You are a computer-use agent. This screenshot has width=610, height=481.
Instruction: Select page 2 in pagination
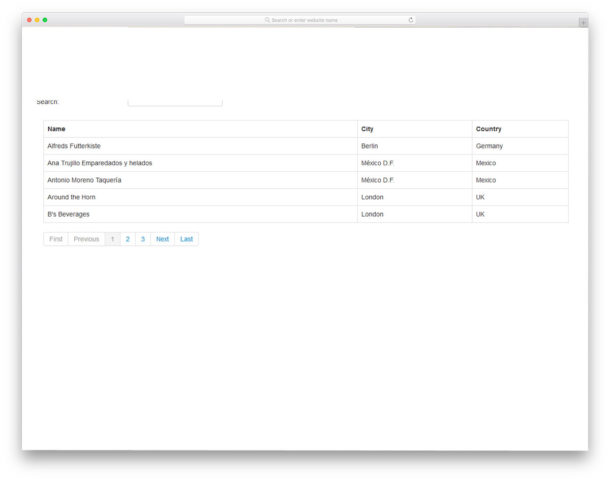[x=128, y=239]
